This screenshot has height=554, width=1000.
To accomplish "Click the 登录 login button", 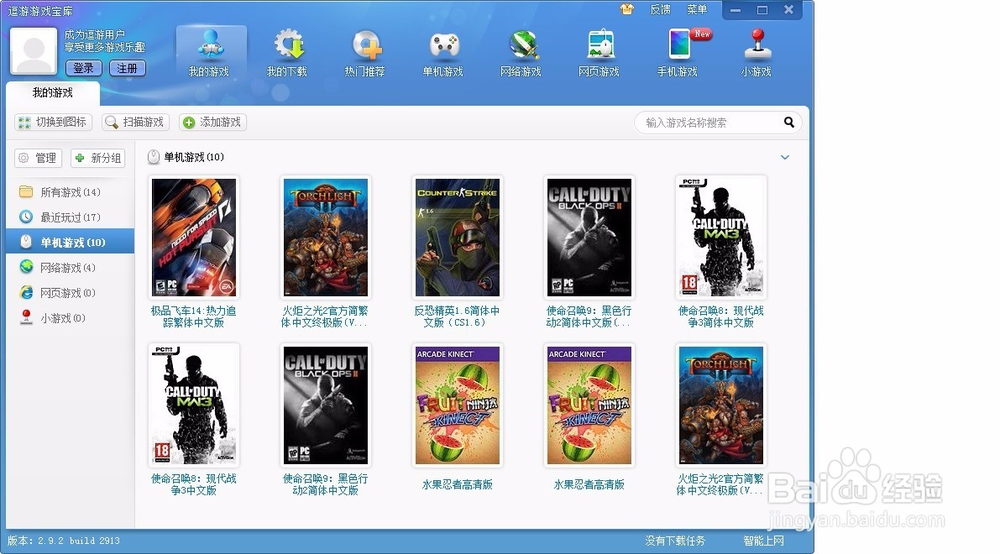I will click(84, 68).
